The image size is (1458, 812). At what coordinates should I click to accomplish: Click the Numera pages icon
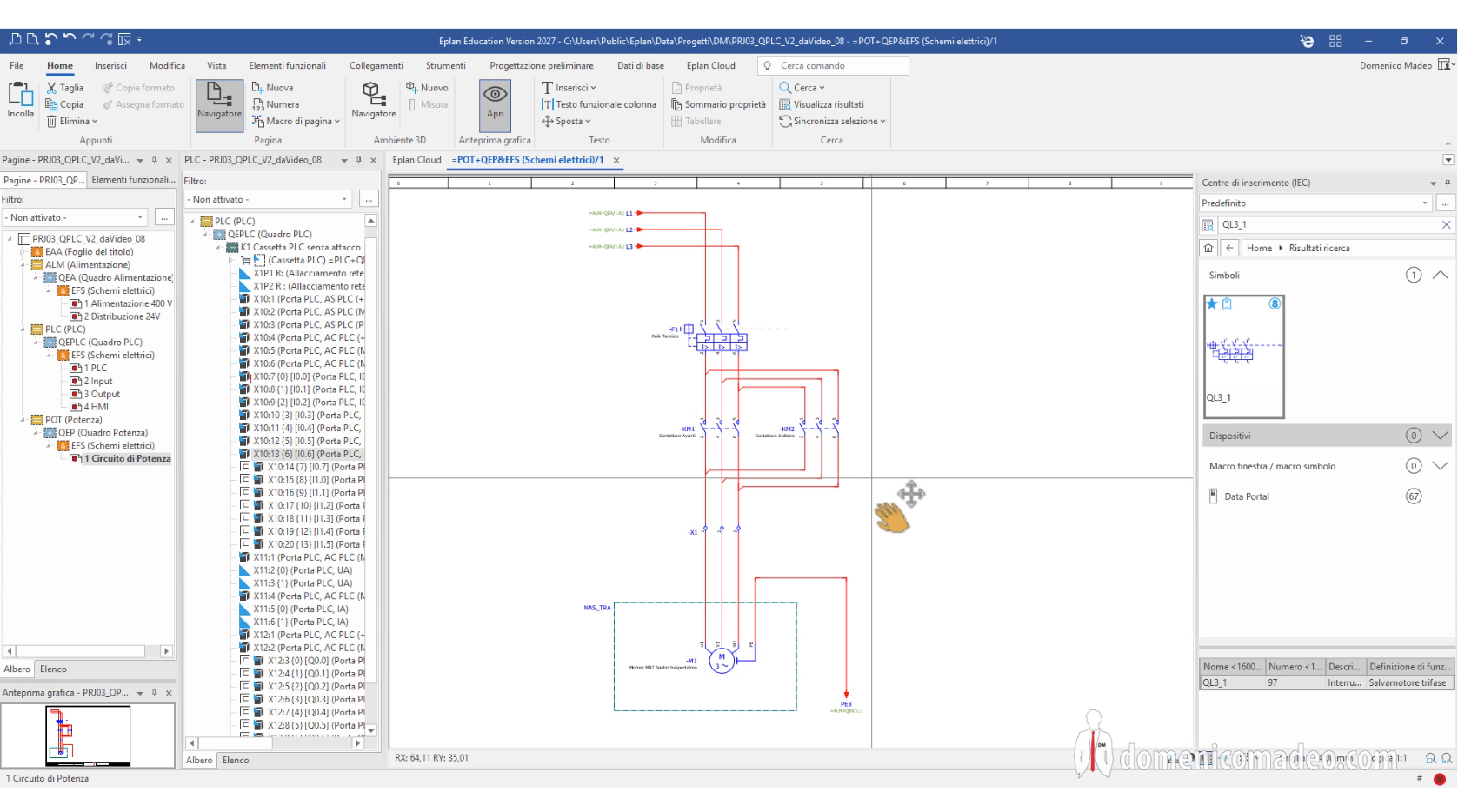point(258,104)
